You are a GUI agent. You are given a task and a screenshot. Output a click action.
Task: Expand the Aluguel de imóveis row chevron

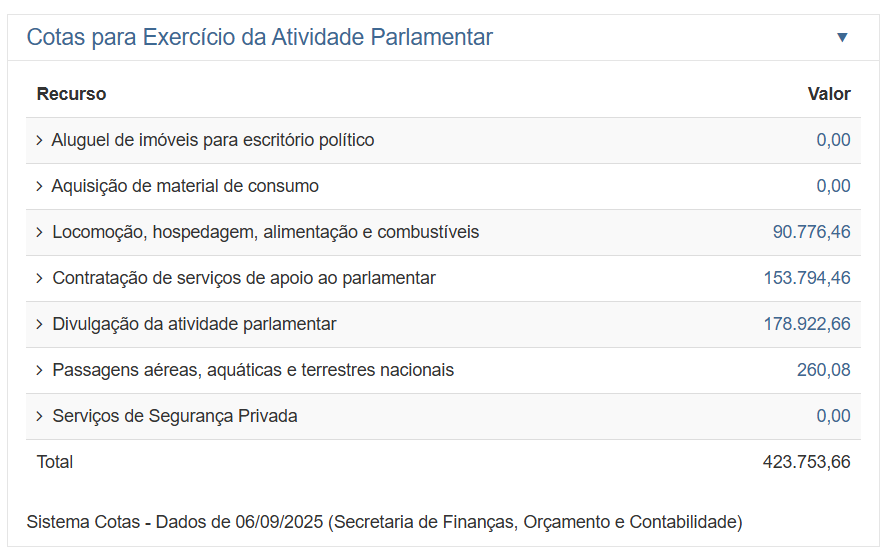(x=40, y=140)
